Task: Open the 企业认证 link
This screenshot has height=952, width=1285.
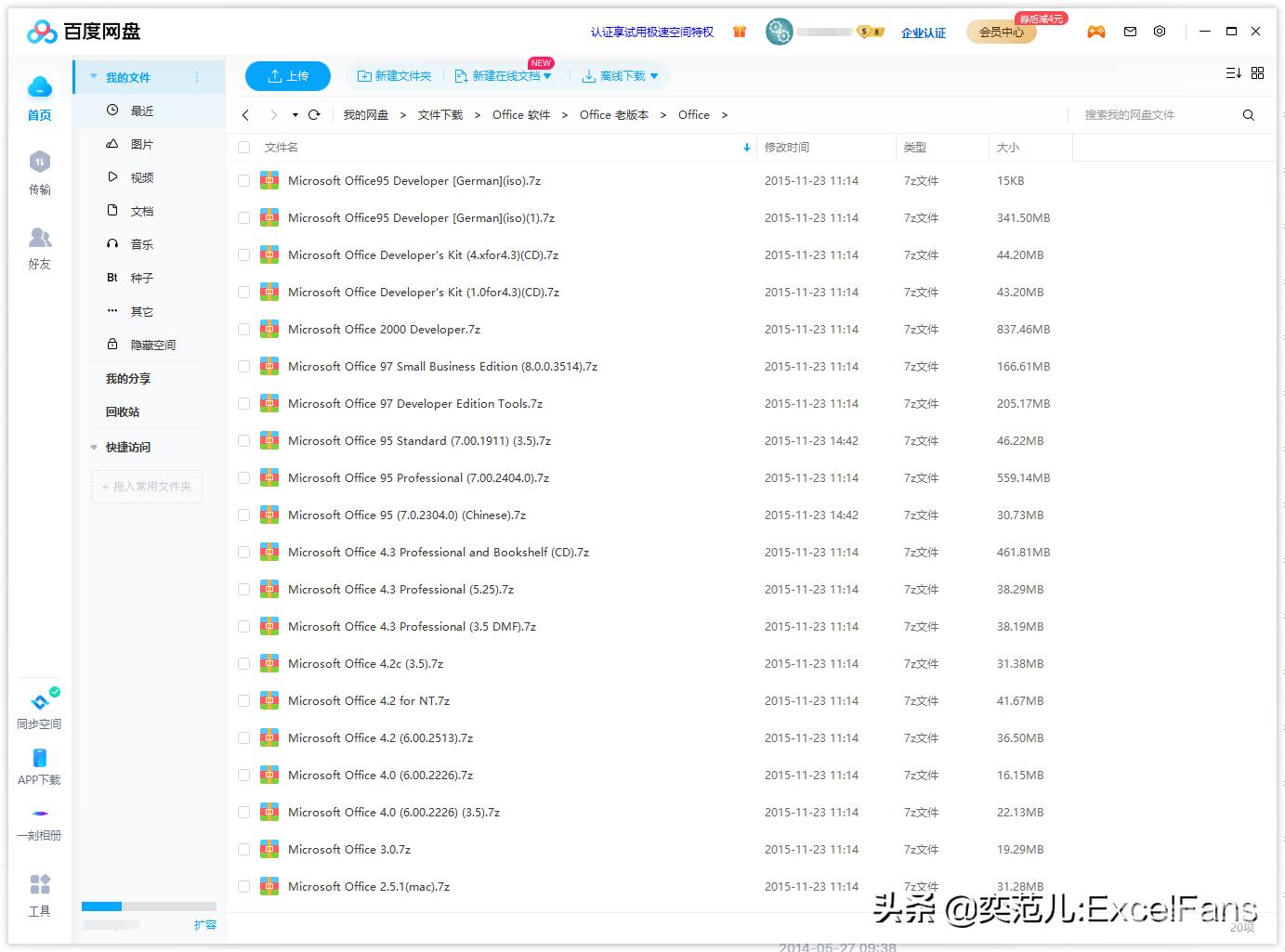Action: [x=924, y=33]
